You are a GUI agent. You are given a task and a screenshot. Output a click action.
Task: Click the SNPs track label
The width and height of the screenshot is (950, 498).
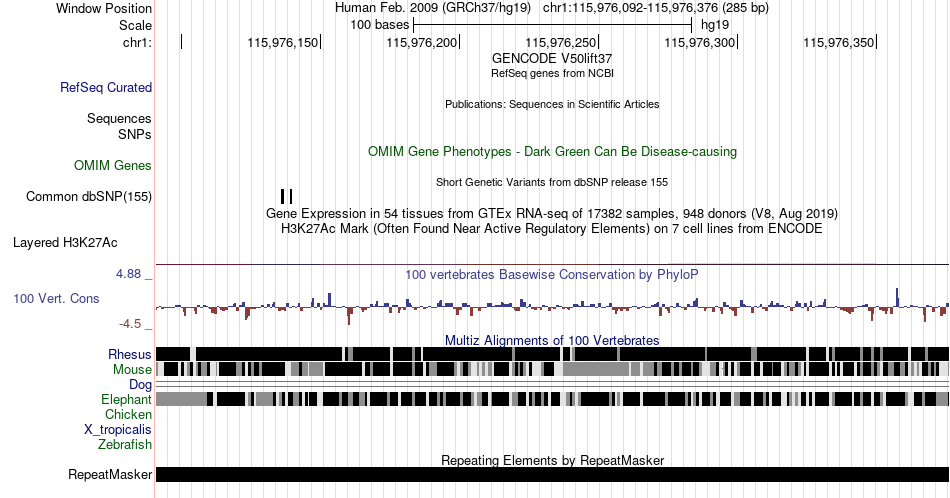point(135,134)
